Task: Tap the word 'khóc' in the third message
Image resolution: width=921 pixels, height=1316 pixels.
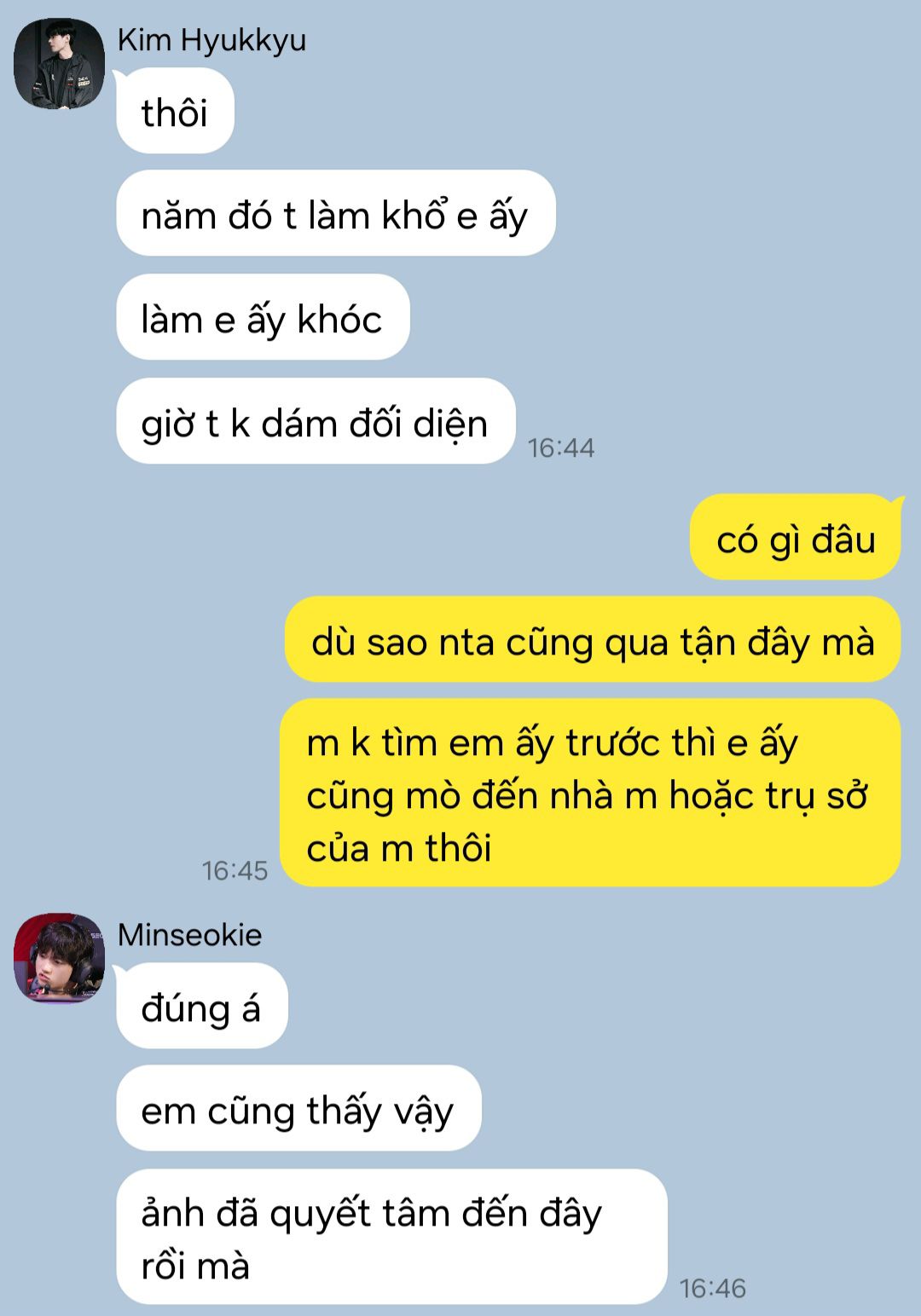Action: [339, 319]
